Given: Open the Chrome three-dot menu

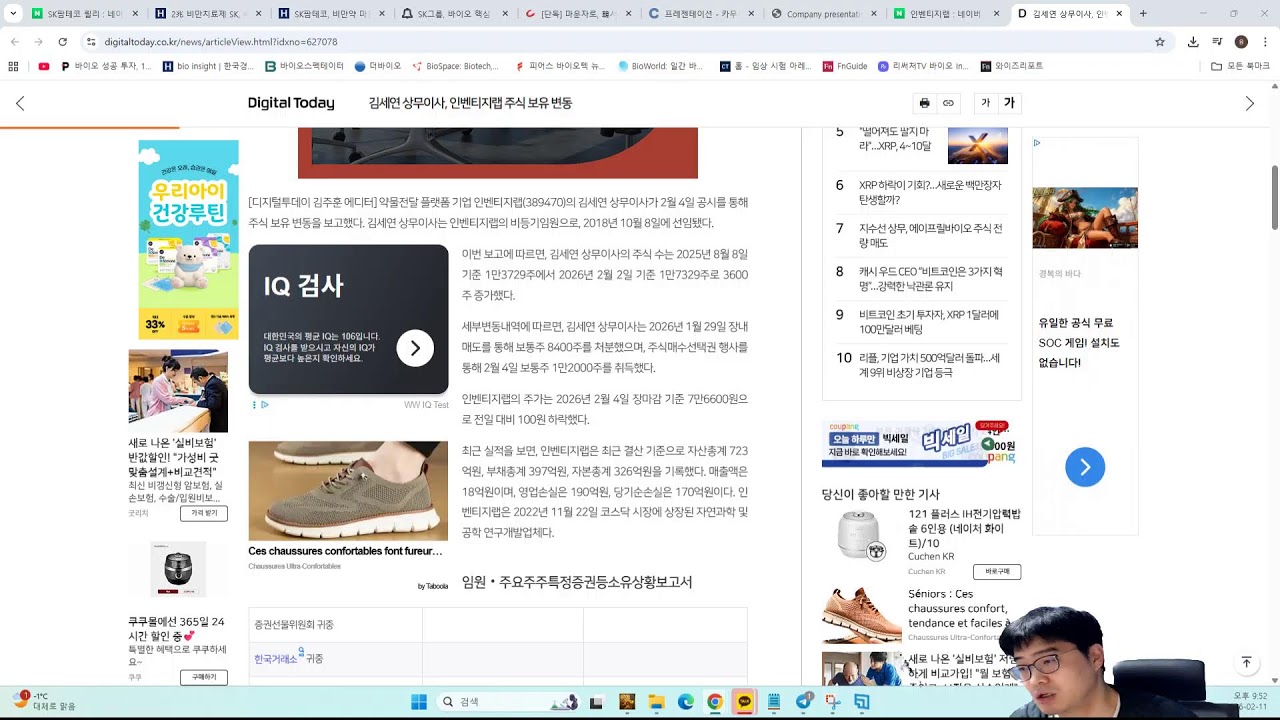Looking at the screenshot, I should coord(1265,42).
